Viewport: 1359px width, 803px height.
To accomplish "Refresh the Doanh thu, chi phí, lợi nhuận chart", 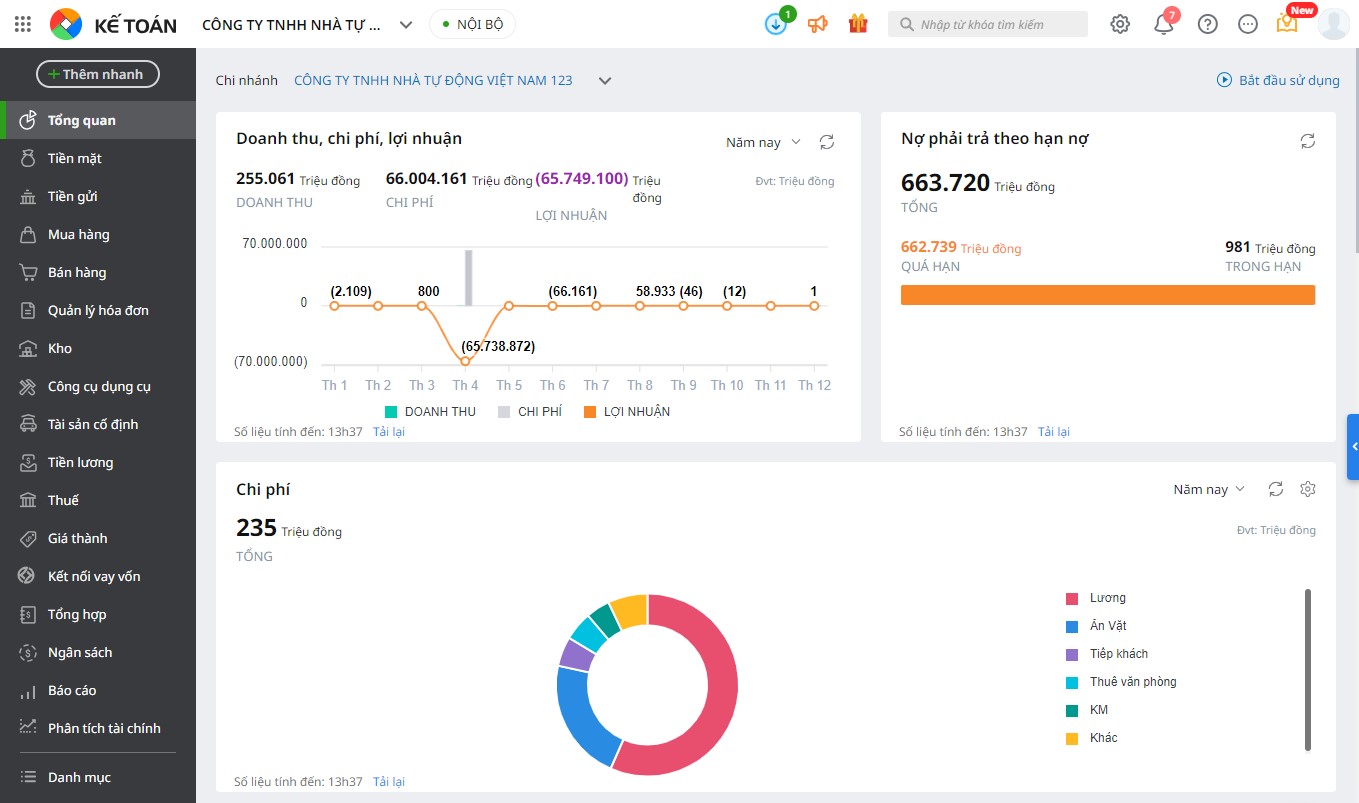I will pyautogui.click(x=827, y=142).
